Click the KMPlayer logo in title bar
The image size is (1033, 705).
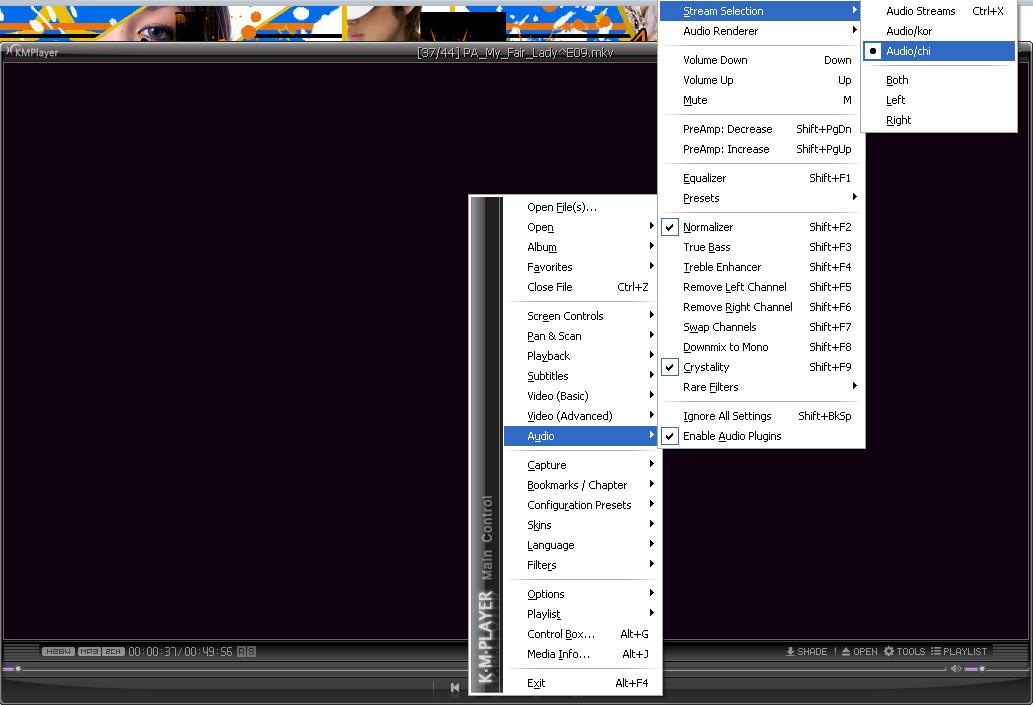32,52
